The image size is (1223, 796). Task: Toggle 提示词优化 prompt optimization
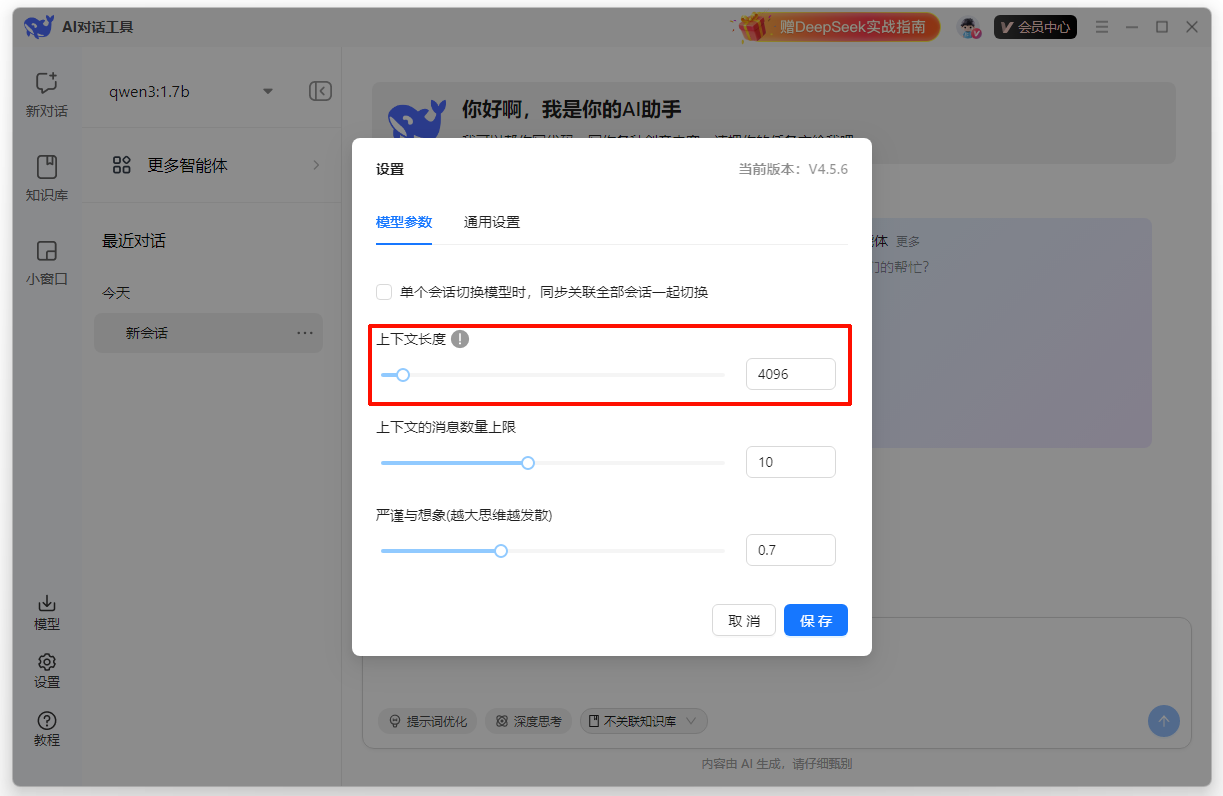pyautogui.click(x=427, y=721)
